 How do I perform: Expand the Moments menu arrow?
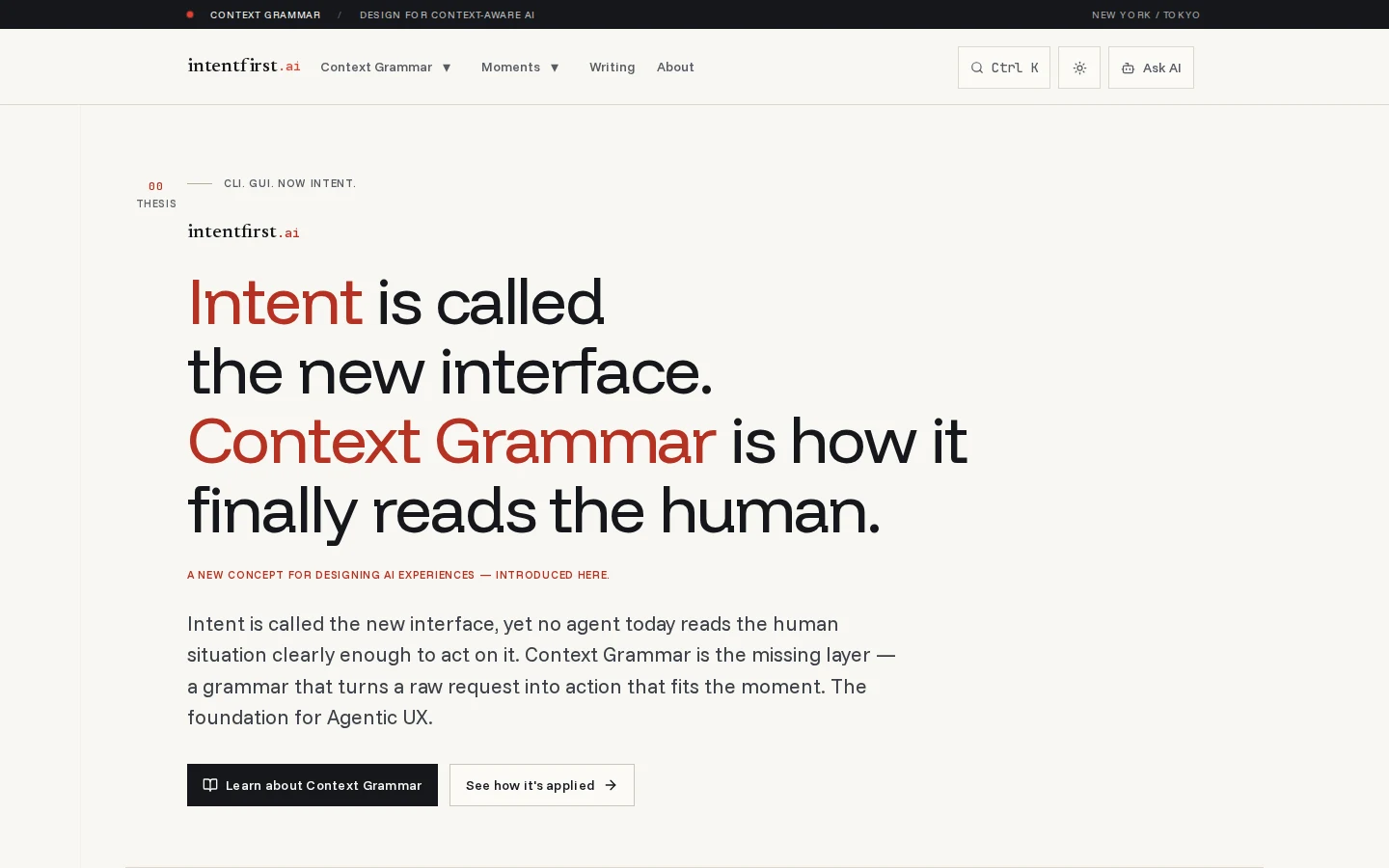coord(555,68)
